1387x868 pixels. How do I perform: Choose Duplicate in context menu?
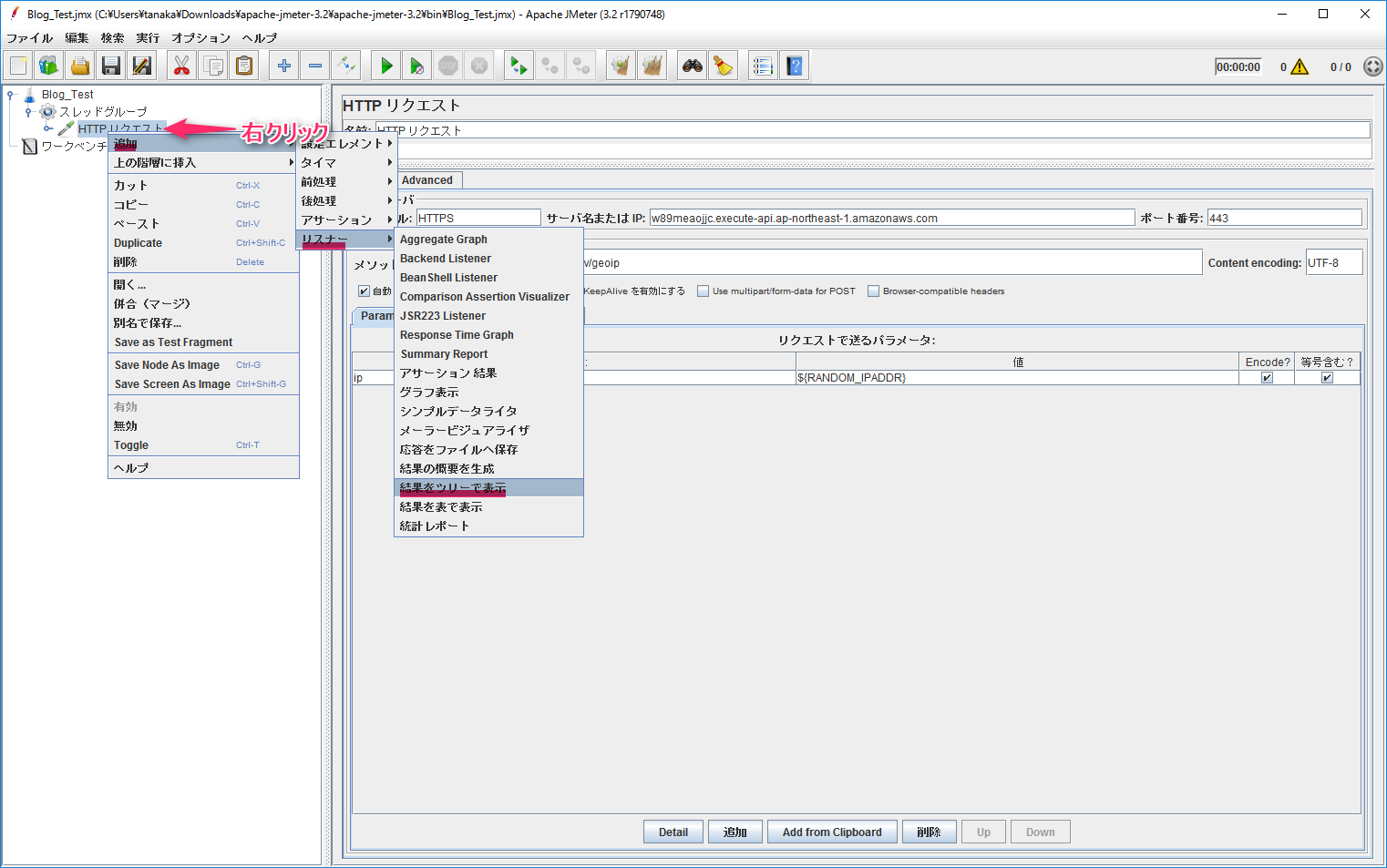(x=203, y=243)
